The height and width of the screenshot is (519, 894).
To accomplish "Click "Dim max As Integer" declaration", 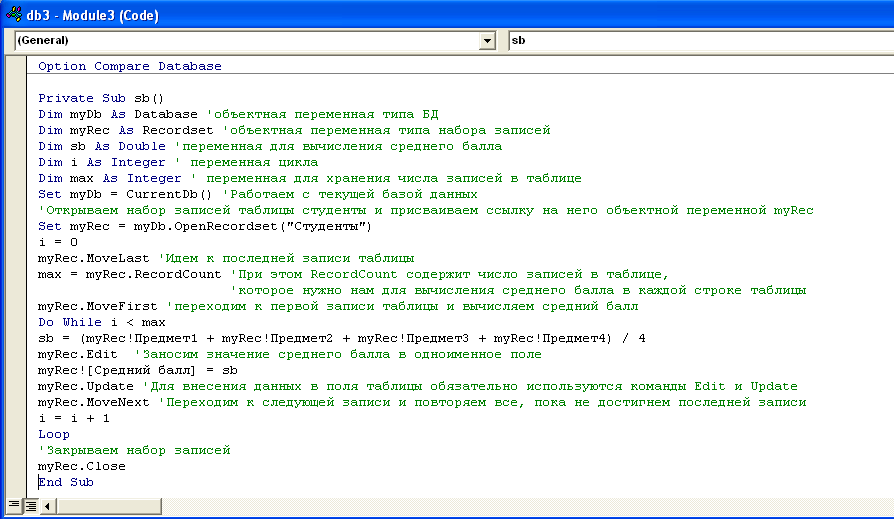I will point(110,178).
